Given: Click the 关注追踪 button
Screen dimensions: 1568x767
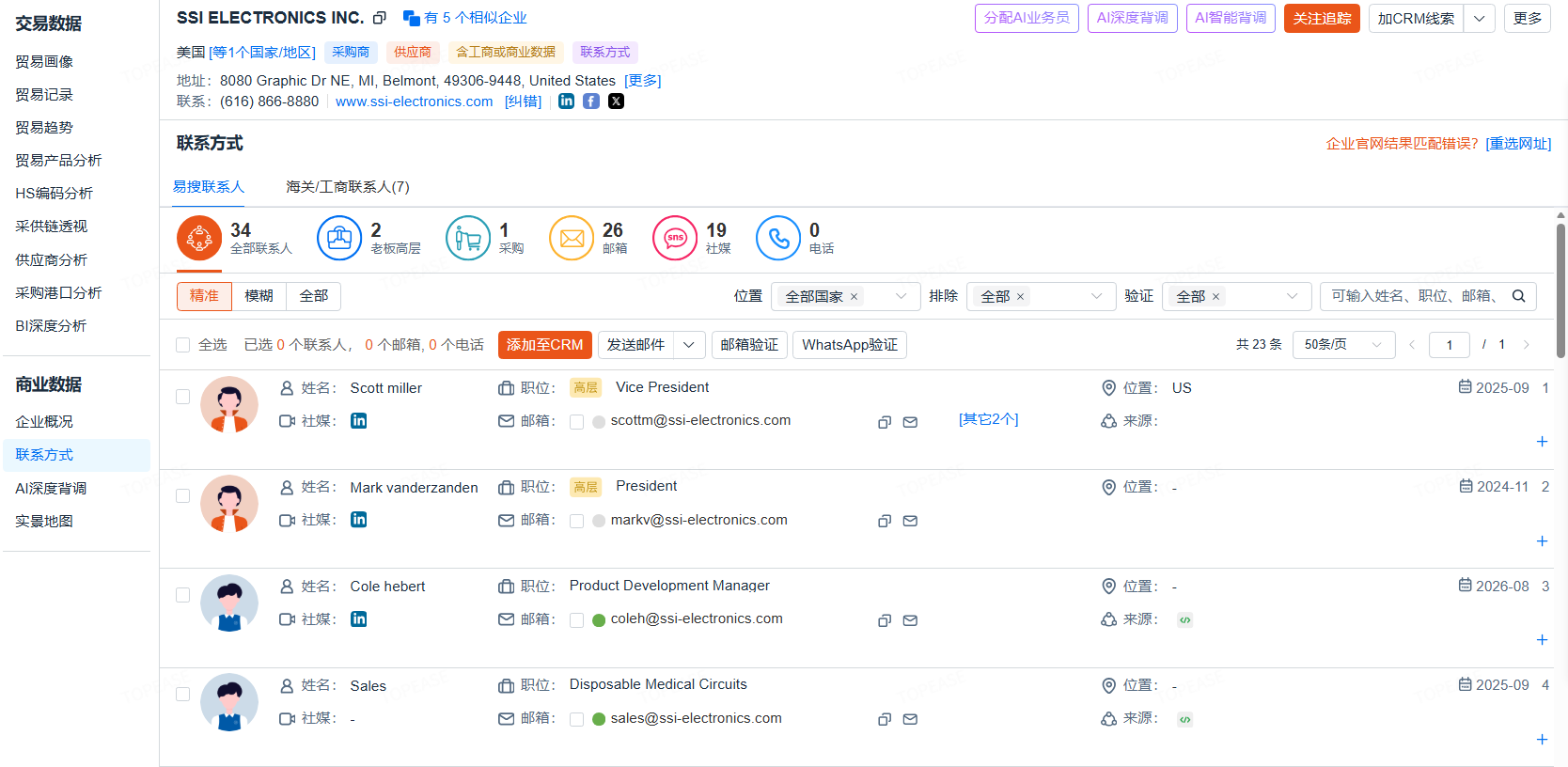Looking at the screenshot, I should click(x=1322, y=19).
